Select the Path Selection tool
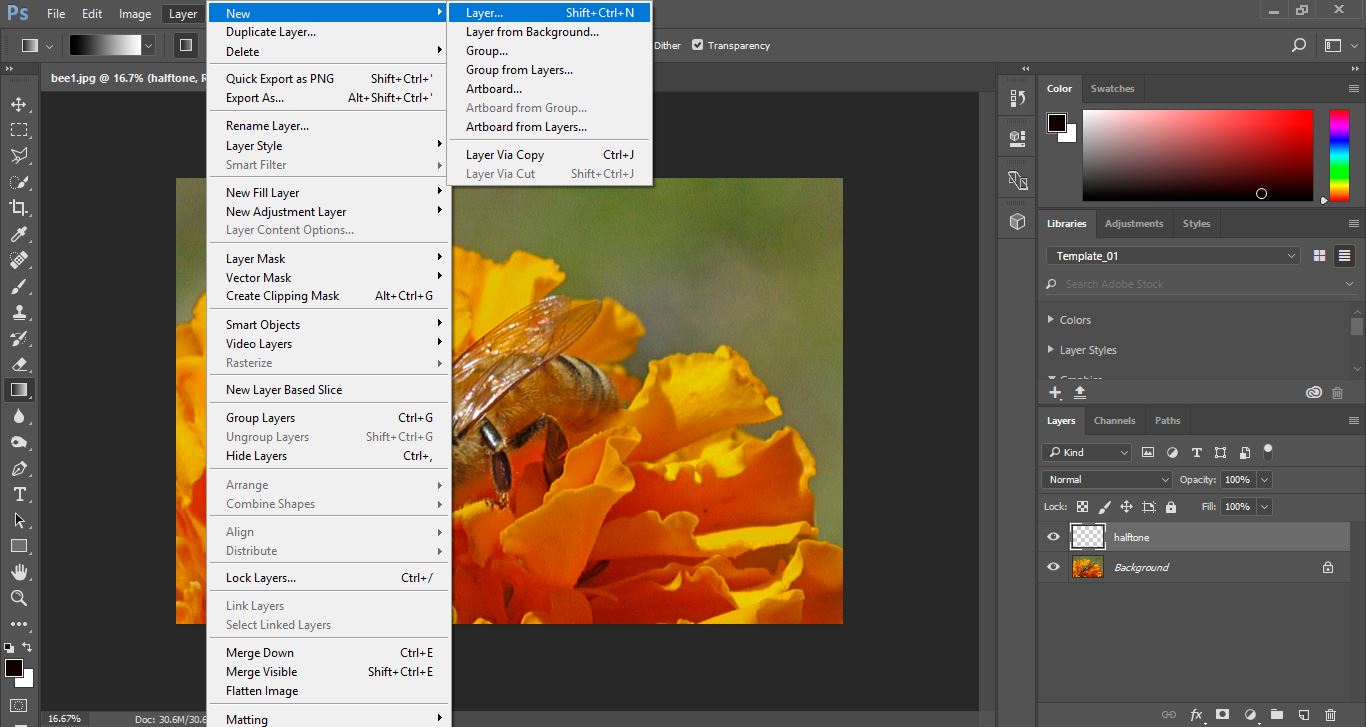 (19, 520)
